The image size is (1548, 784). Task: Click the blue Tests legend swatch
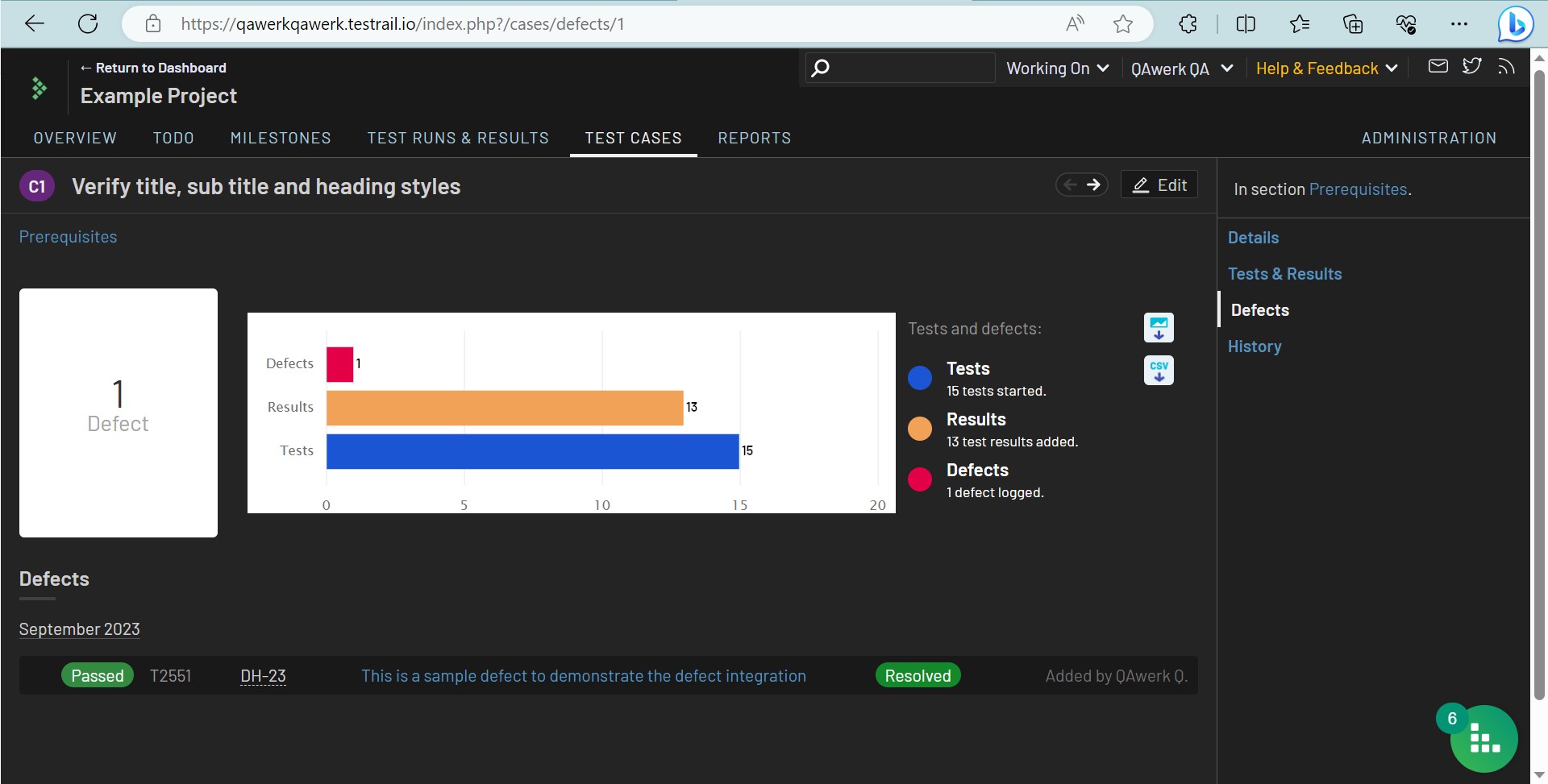pos(920,378)
